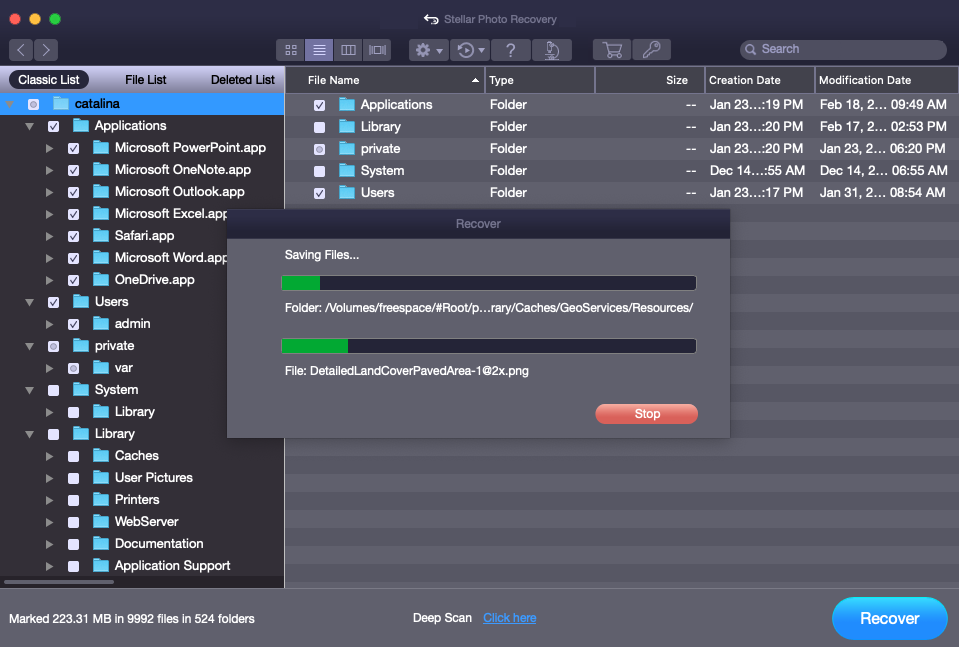Switch to cover flow view

[x=377, y=50]
